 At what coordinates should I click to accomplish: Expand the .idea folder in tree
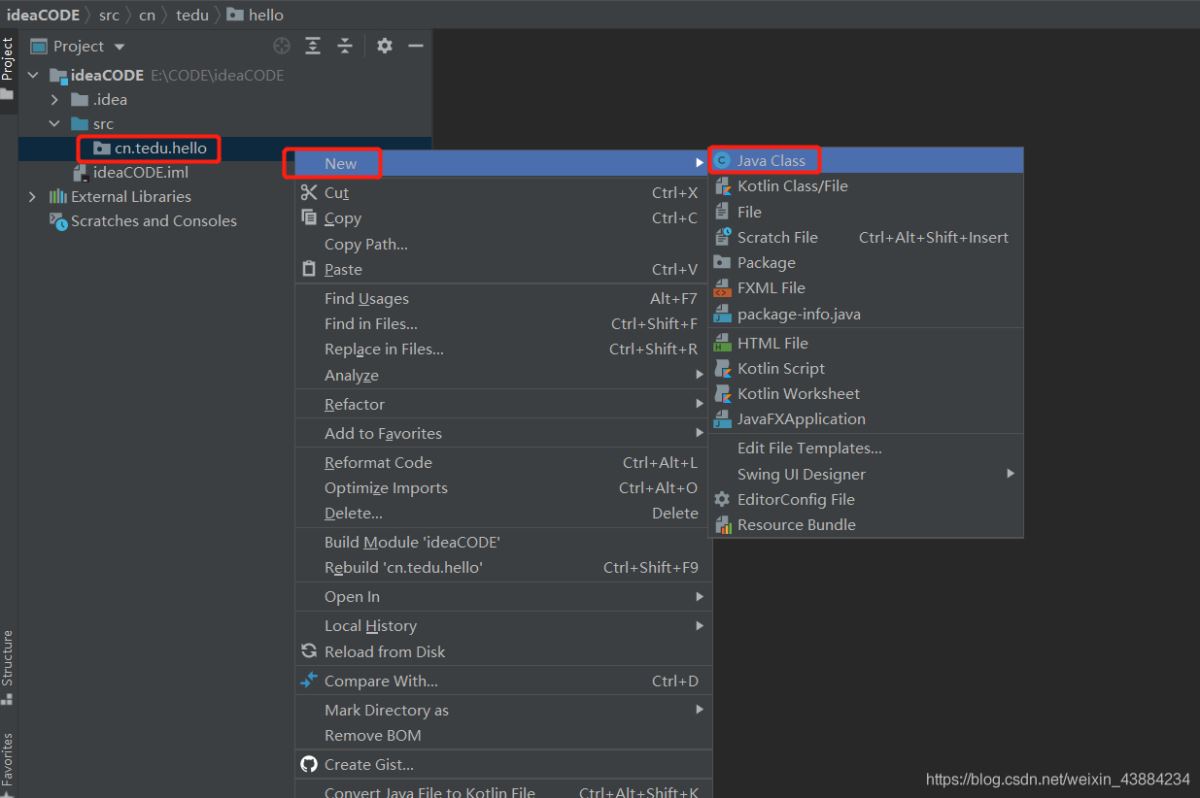point(56,100)
